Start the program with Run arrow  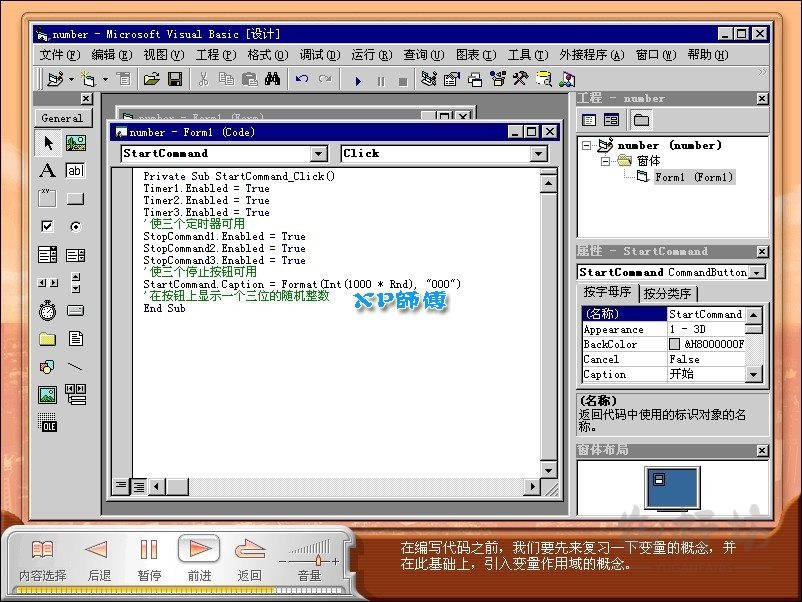tap(358, 81)
